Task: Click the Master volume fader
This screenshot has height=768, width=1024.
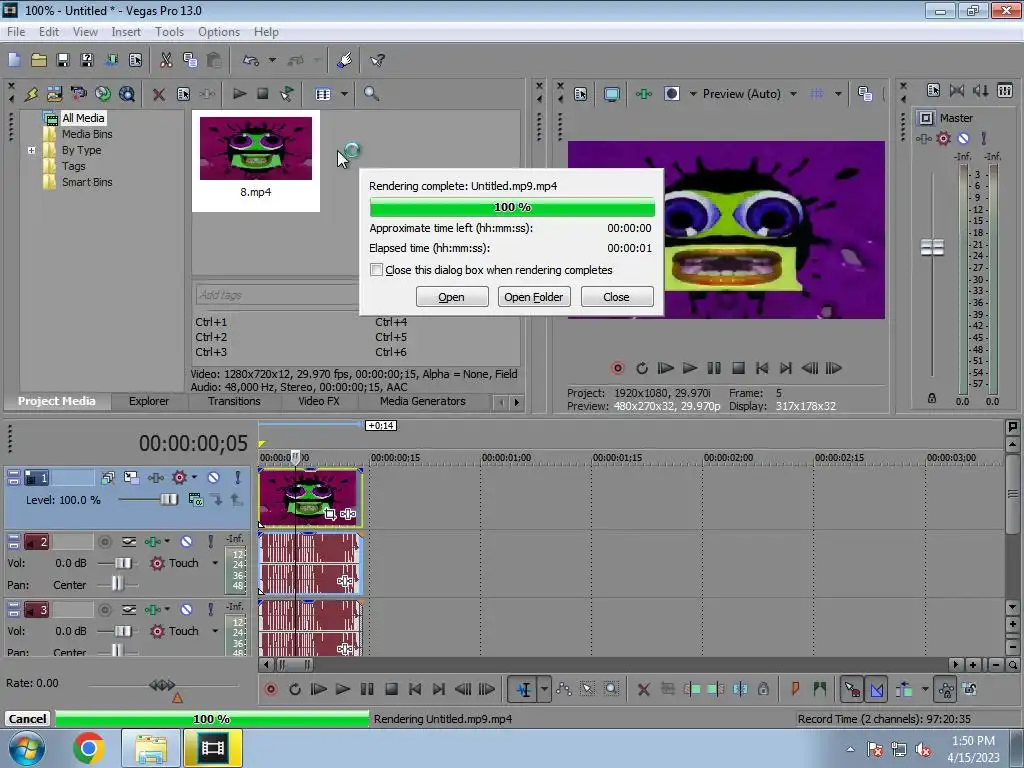Action: pyautogui.click(x=932, y=247)
